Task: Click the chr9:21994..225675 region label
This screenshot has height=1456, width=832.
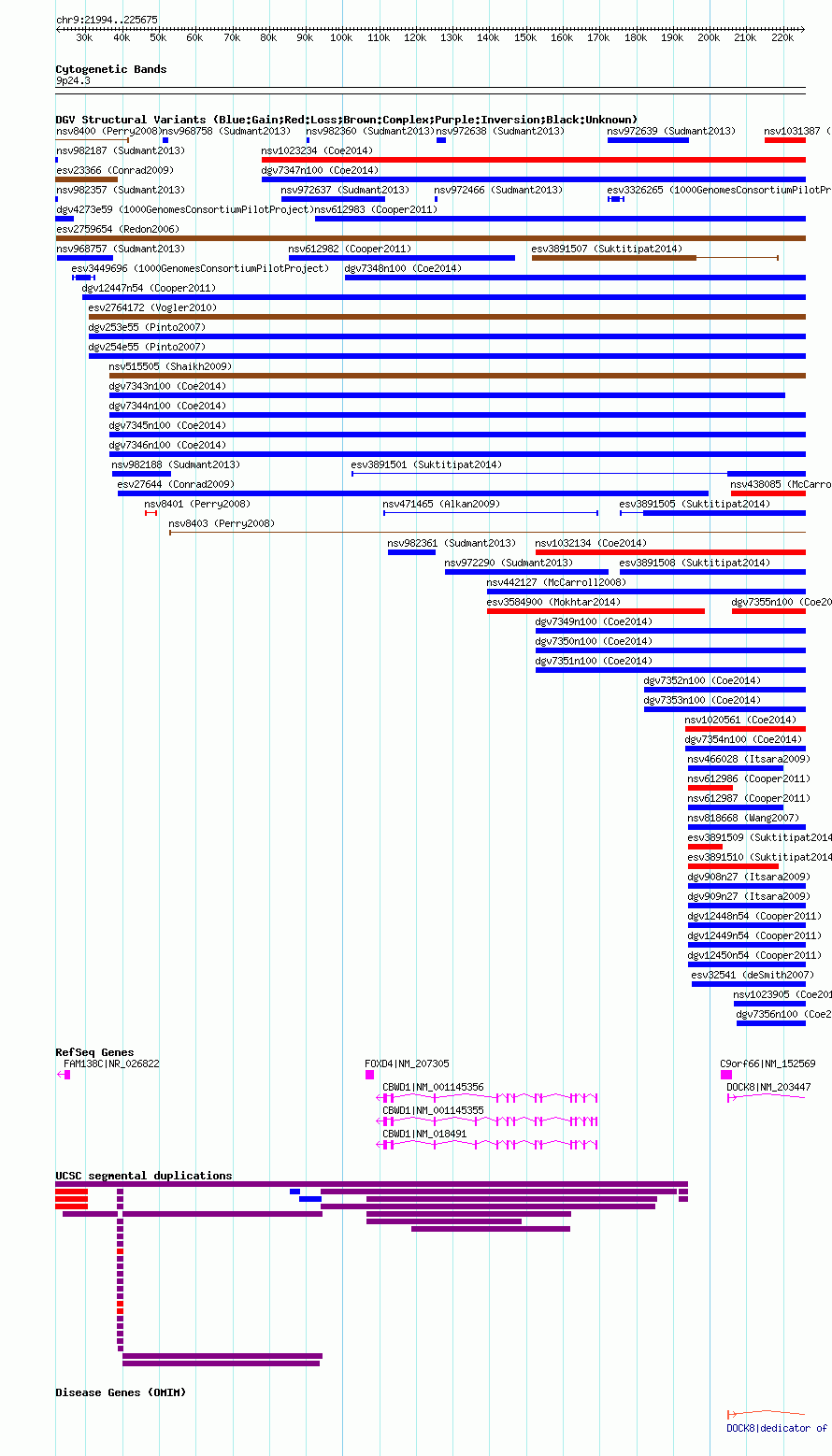Action: click(x=107, y=20)
